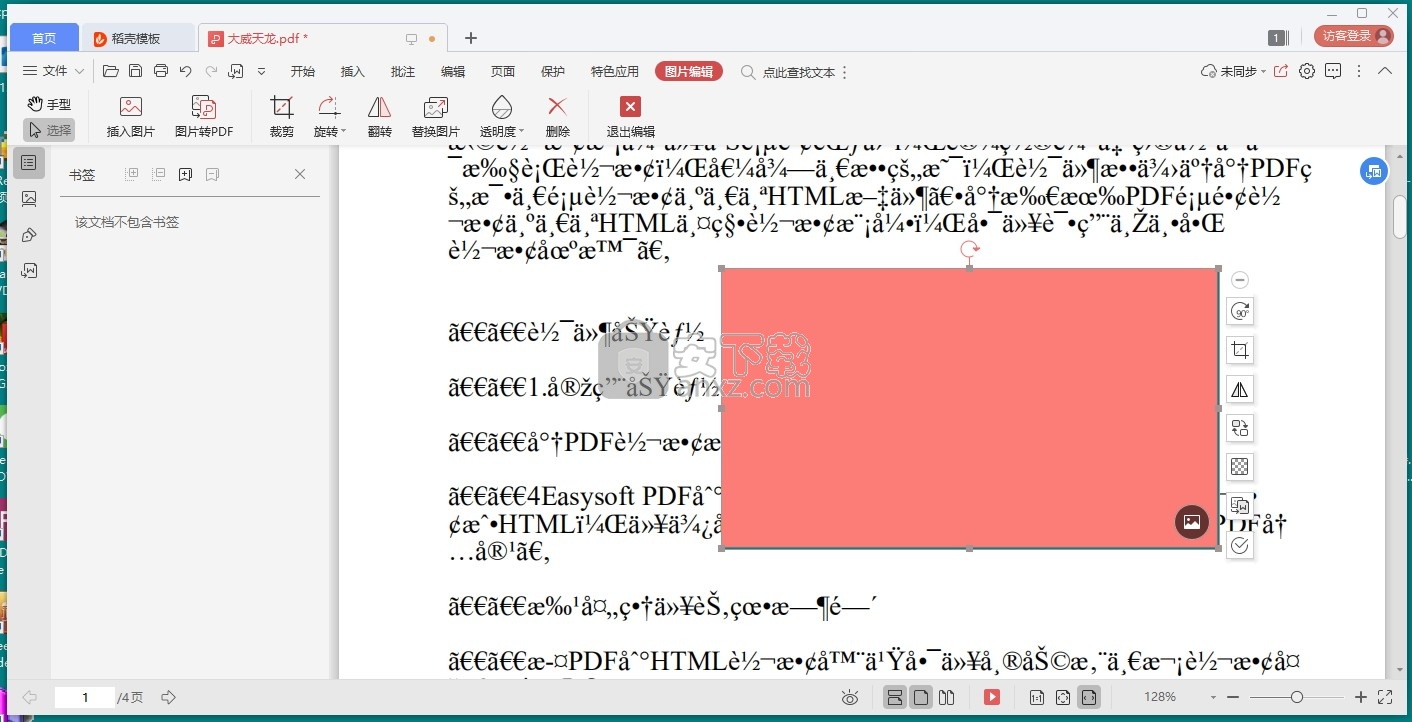Image resolution: width=1412 pixels, height=722 pixels.
Task: Collapse the ribbon with the chevron
Action: [1385, 71]
